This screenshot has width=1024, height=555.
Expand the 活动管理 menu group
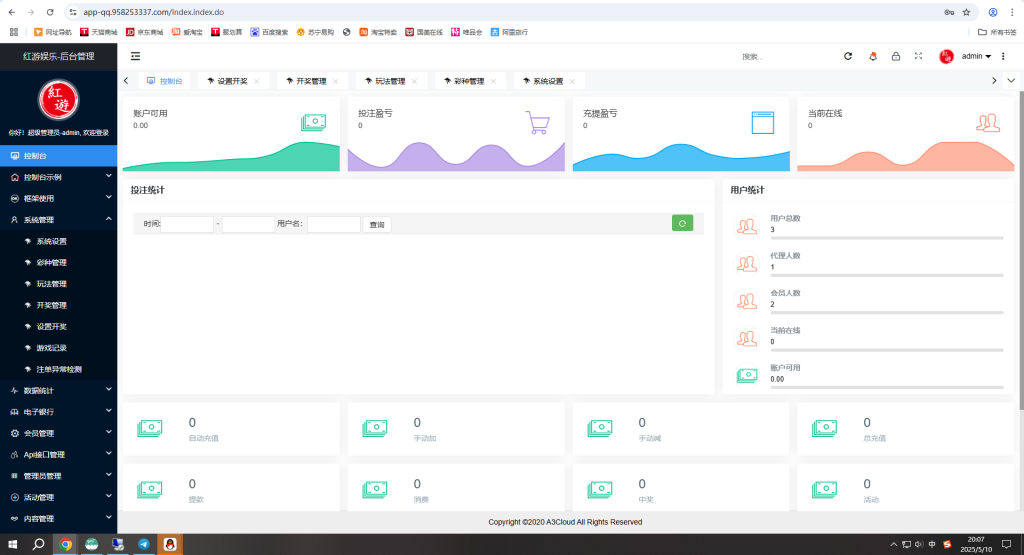[58, 497]
